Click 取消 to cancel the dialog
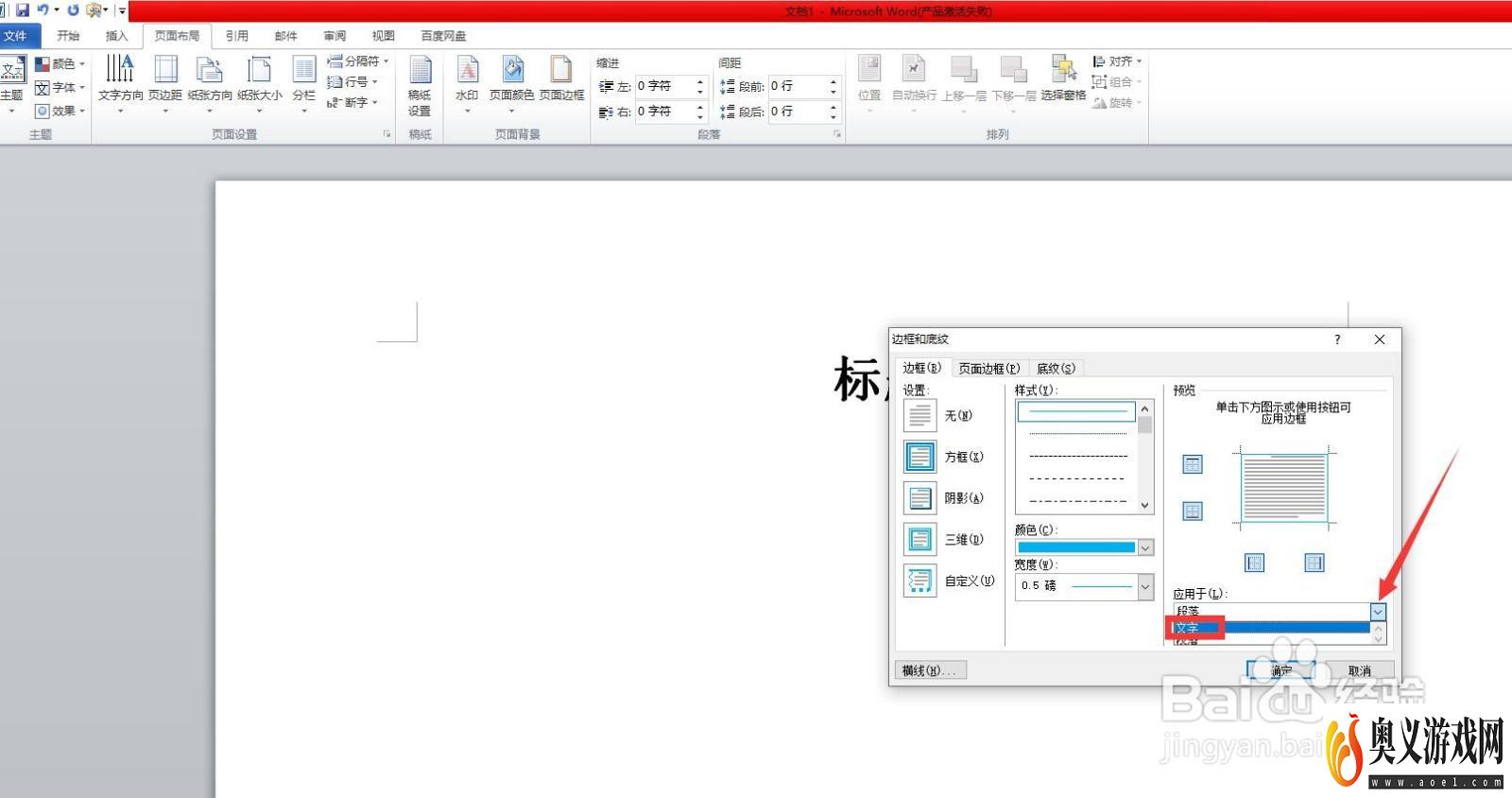The height and width of the screenshot is (798, 1512). [x=1359, y=670]
